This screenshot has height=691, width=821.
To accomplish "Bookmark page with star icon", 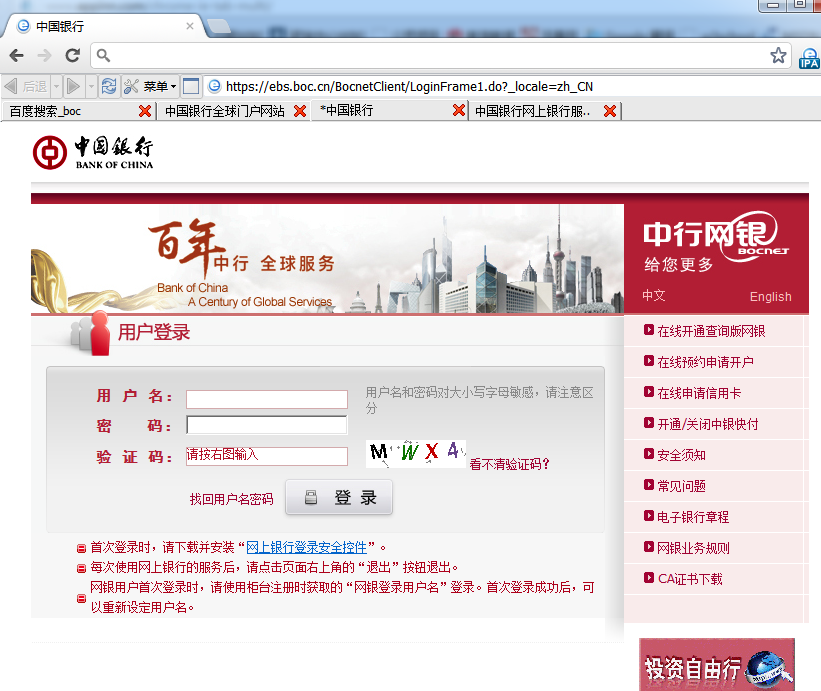I will point(778,55).
